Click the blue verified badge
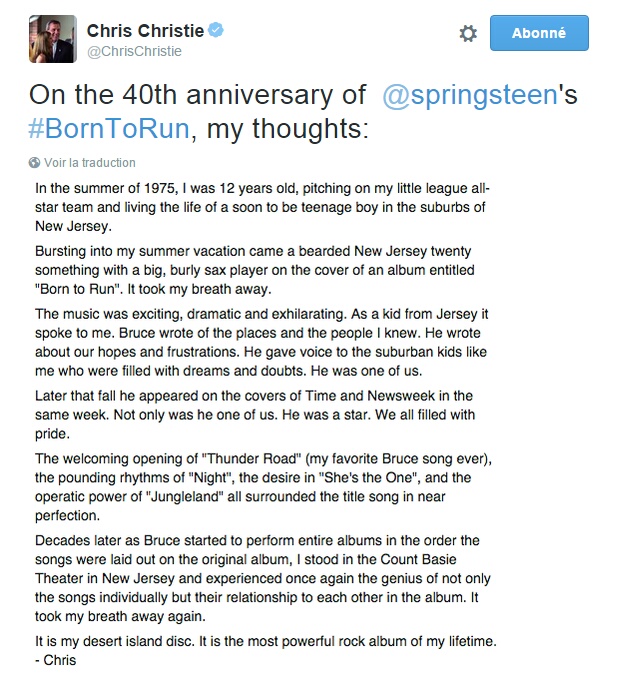 click(215, 31)
